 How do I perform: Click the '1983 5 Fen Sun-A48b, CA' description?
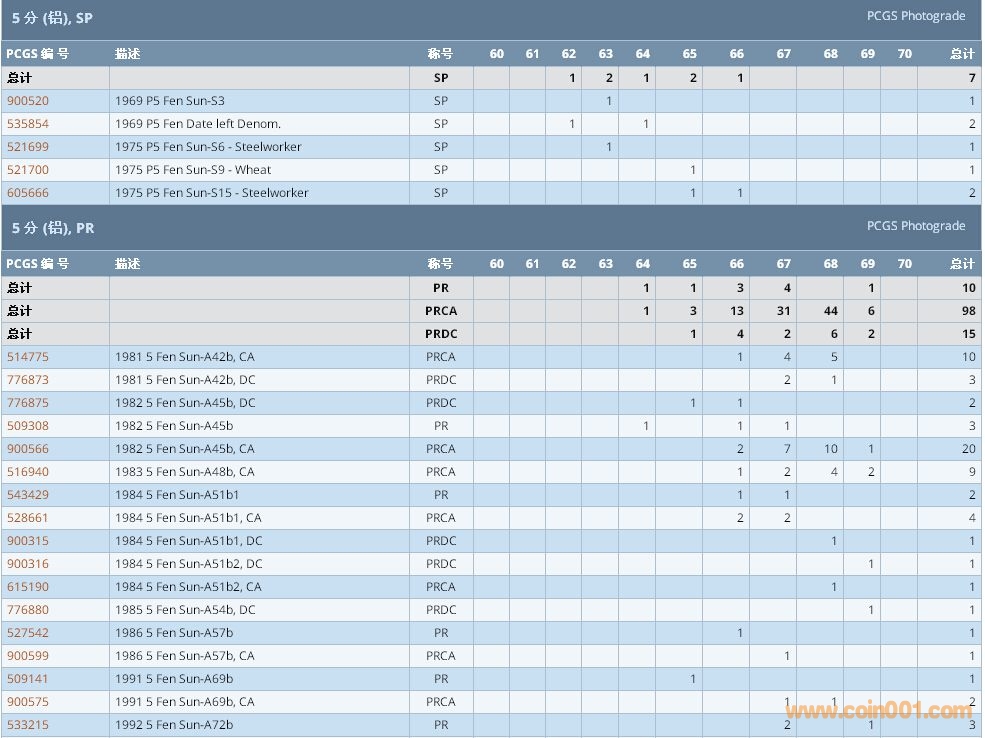(x=185, y=472)
